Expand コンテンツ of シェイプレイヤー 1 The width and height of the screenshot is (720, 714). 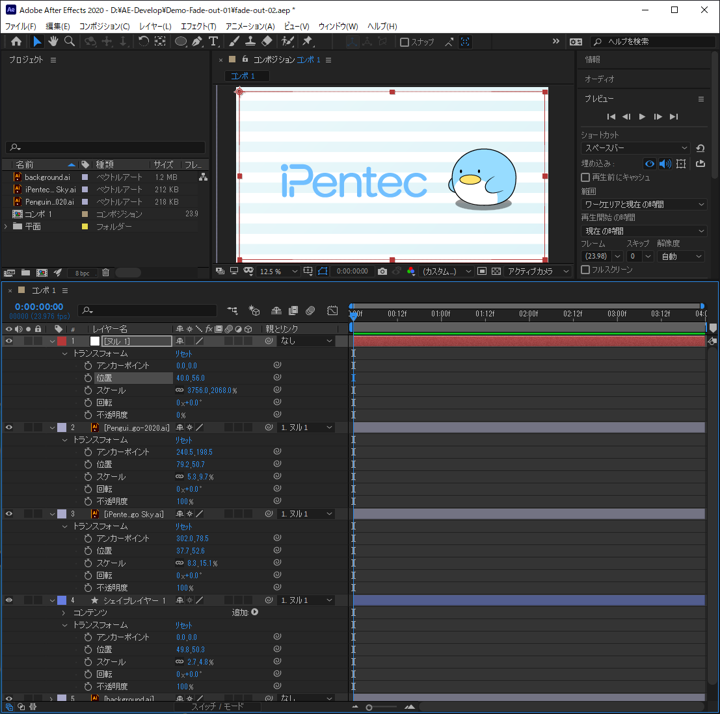[64, 613]
